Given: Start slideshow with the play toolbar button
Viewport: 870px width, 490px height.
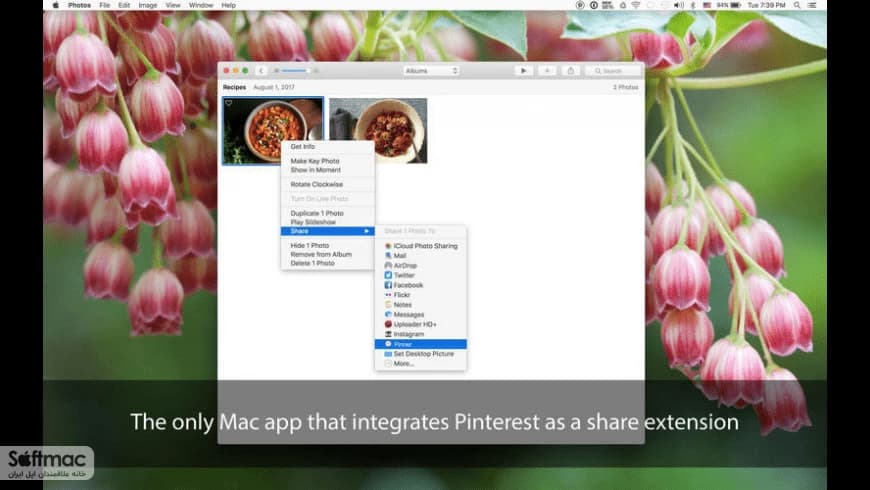Looking at the screenshot, I should tap(523, 71).
